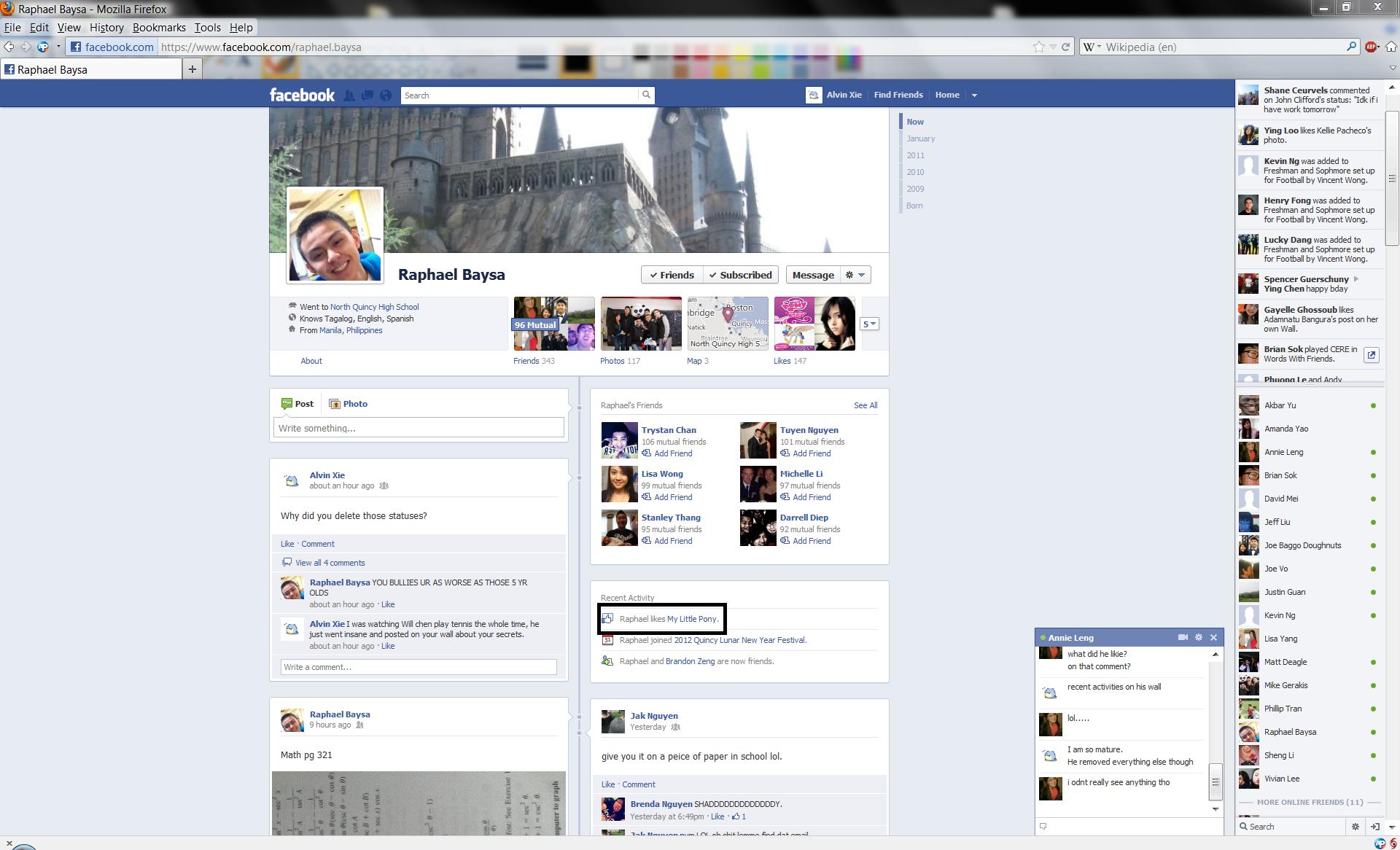The image size is (1400, 850).
Task: Open the History menu
Action: coord(106,27)
